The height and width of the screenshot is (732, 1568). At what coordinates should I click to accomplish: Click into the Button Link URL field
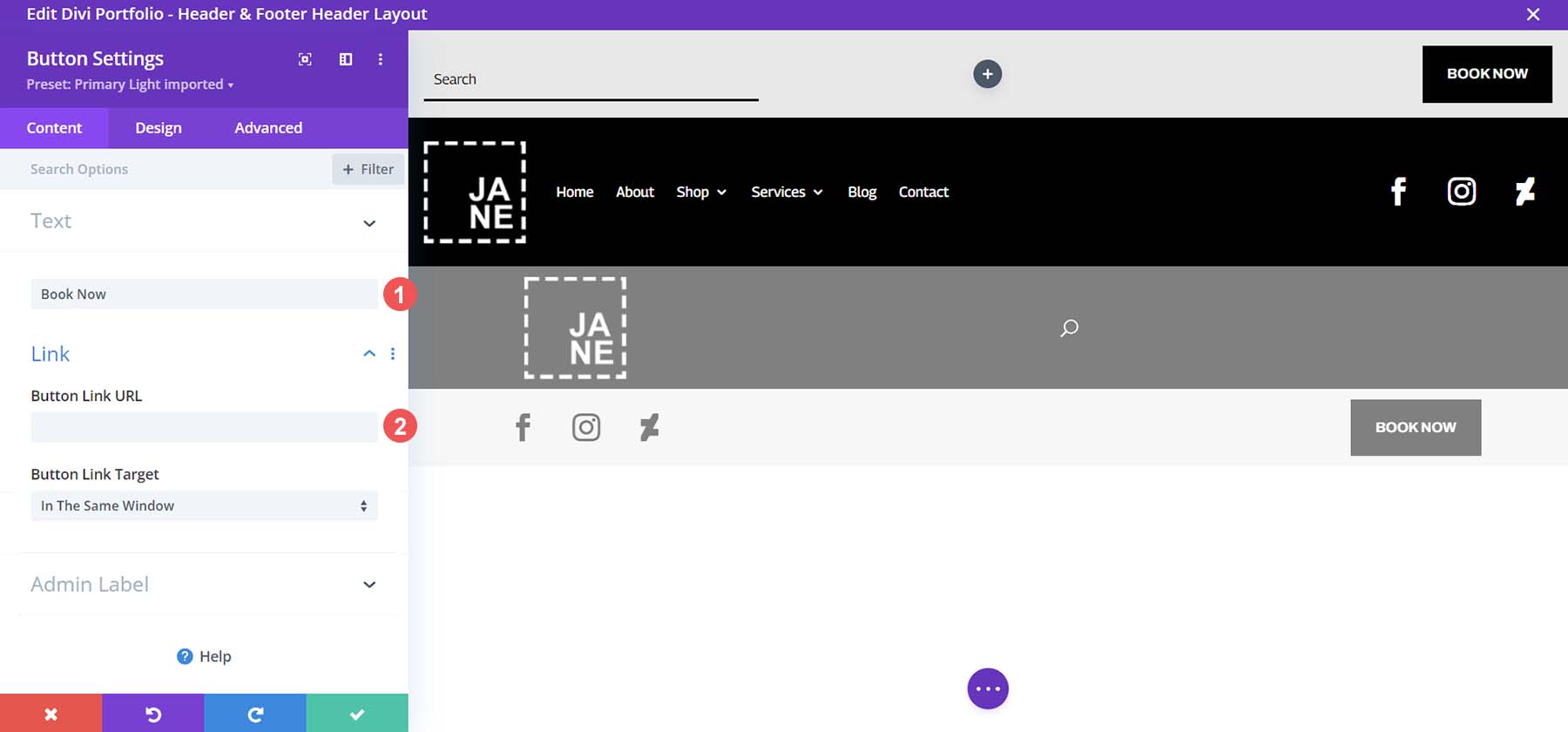pos(204,427)
